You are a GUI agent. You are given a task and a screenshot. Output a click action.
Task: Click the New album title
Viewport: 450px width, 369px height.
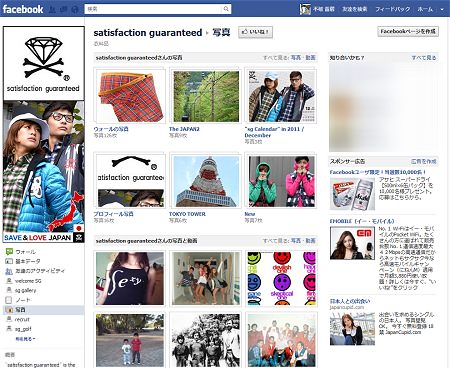click(250, 214)
